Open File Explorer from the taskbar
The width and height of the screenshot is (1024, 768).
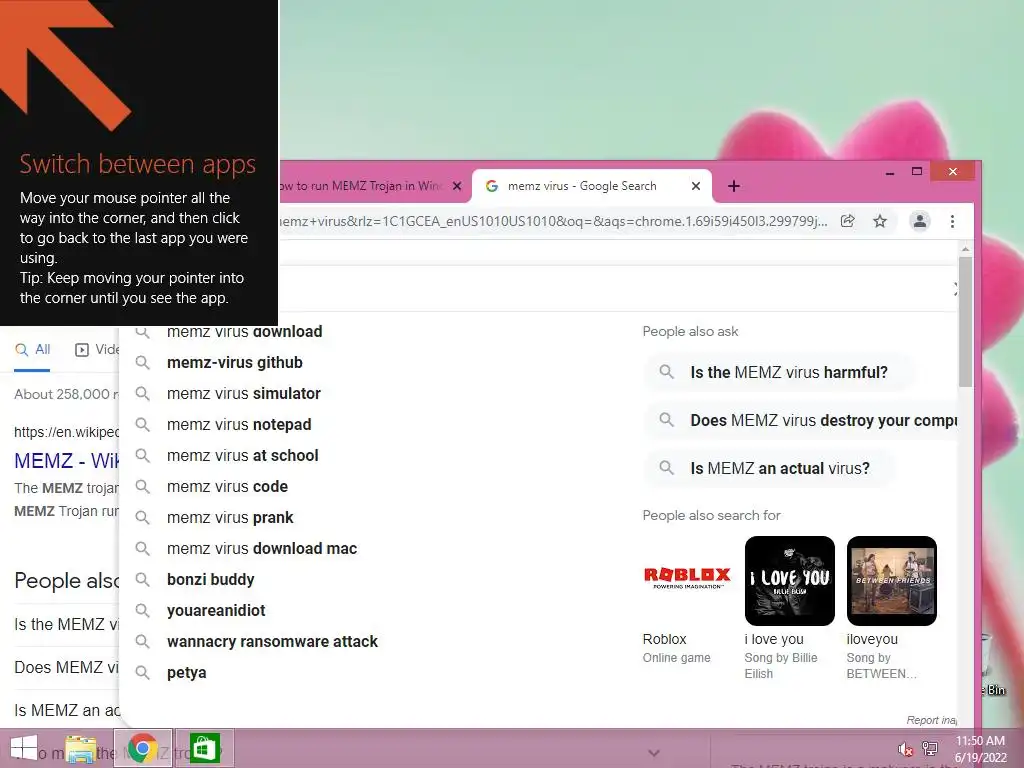pyautogui.click(x=81, y=749)
